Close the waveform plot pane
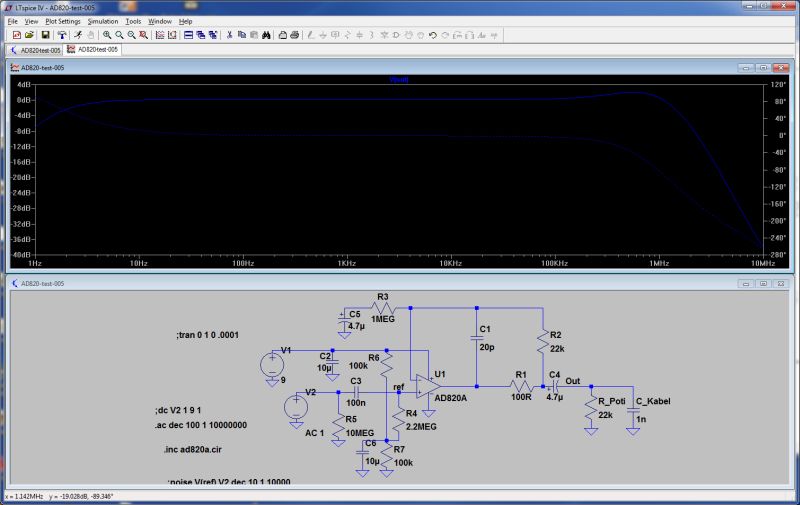The height and width of the screenshot is (505, 800). click(781, 67)
